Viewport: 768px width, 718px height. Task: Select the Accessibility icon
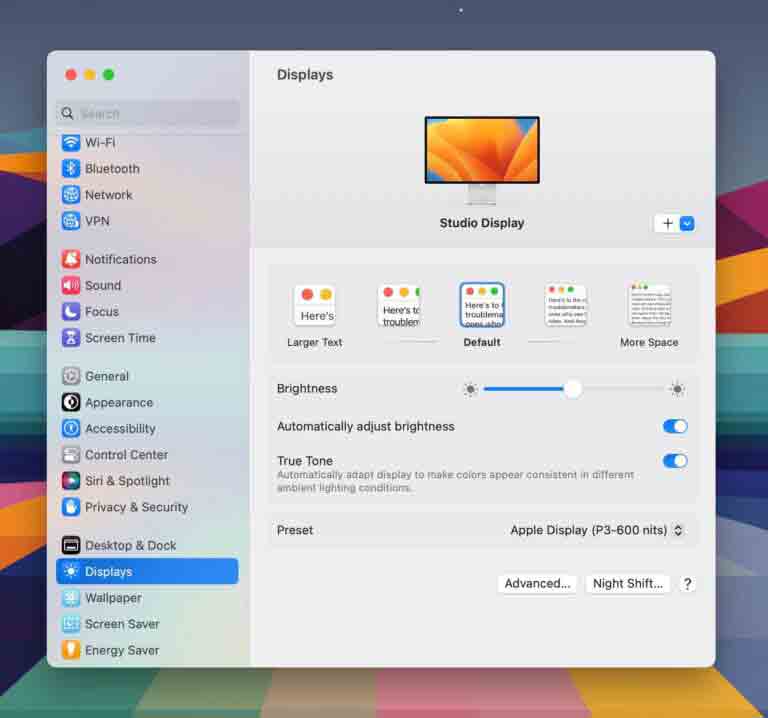(x=71, y=429)
